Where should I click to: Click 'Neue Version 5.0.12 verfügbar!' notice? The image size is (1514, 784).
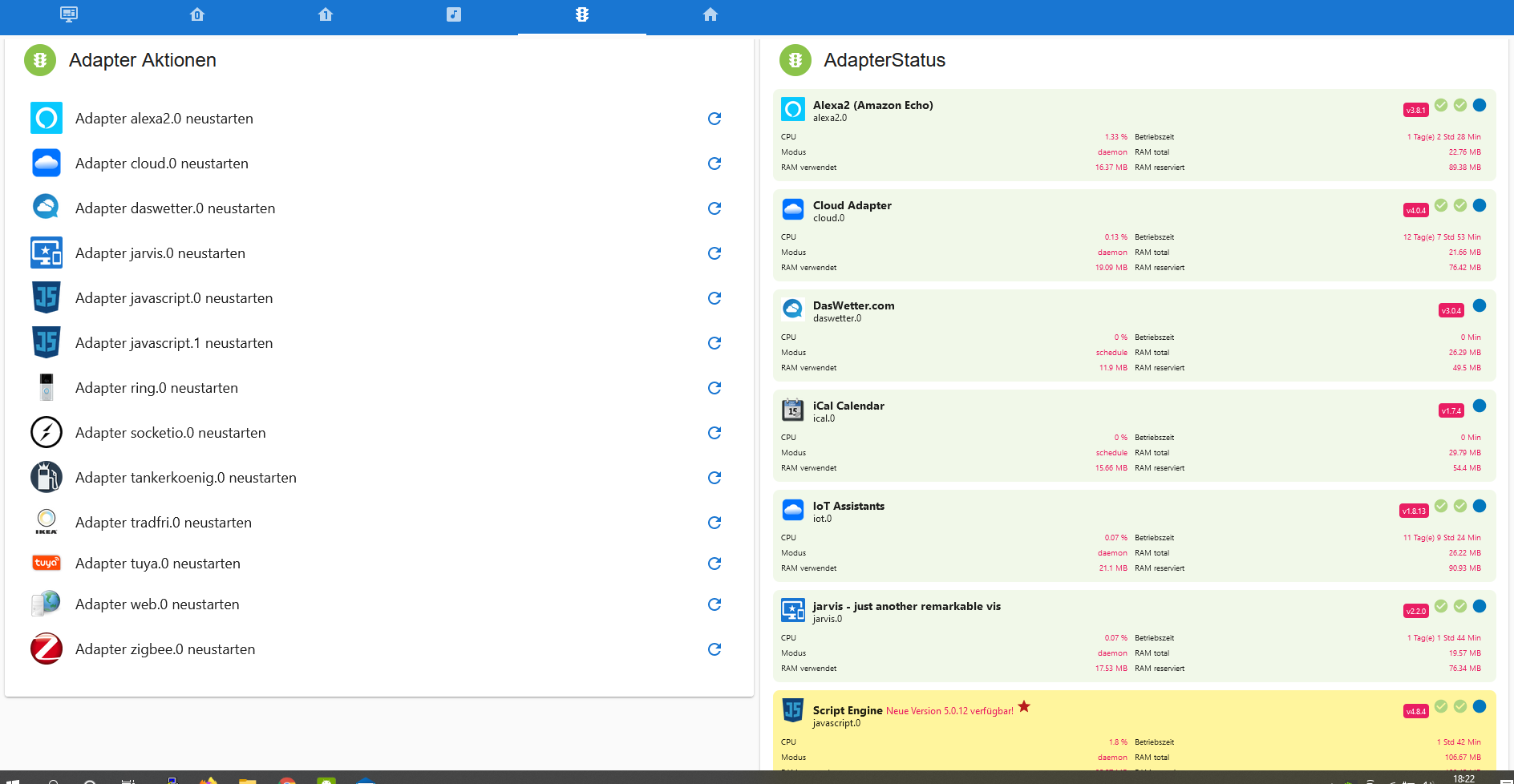pyautogui.click(x=949, y=711)
